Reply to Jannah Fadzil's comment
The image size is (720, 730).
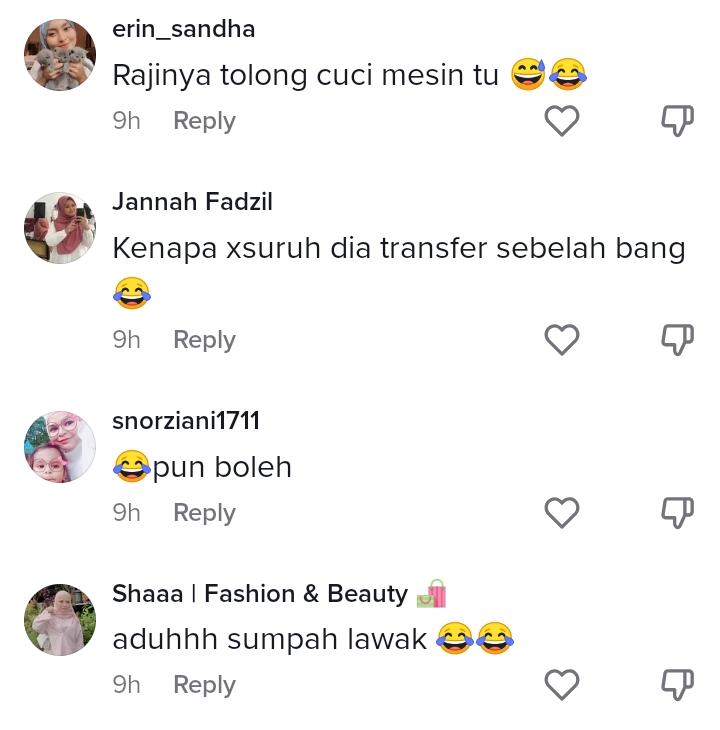click(x=204, y=340)
